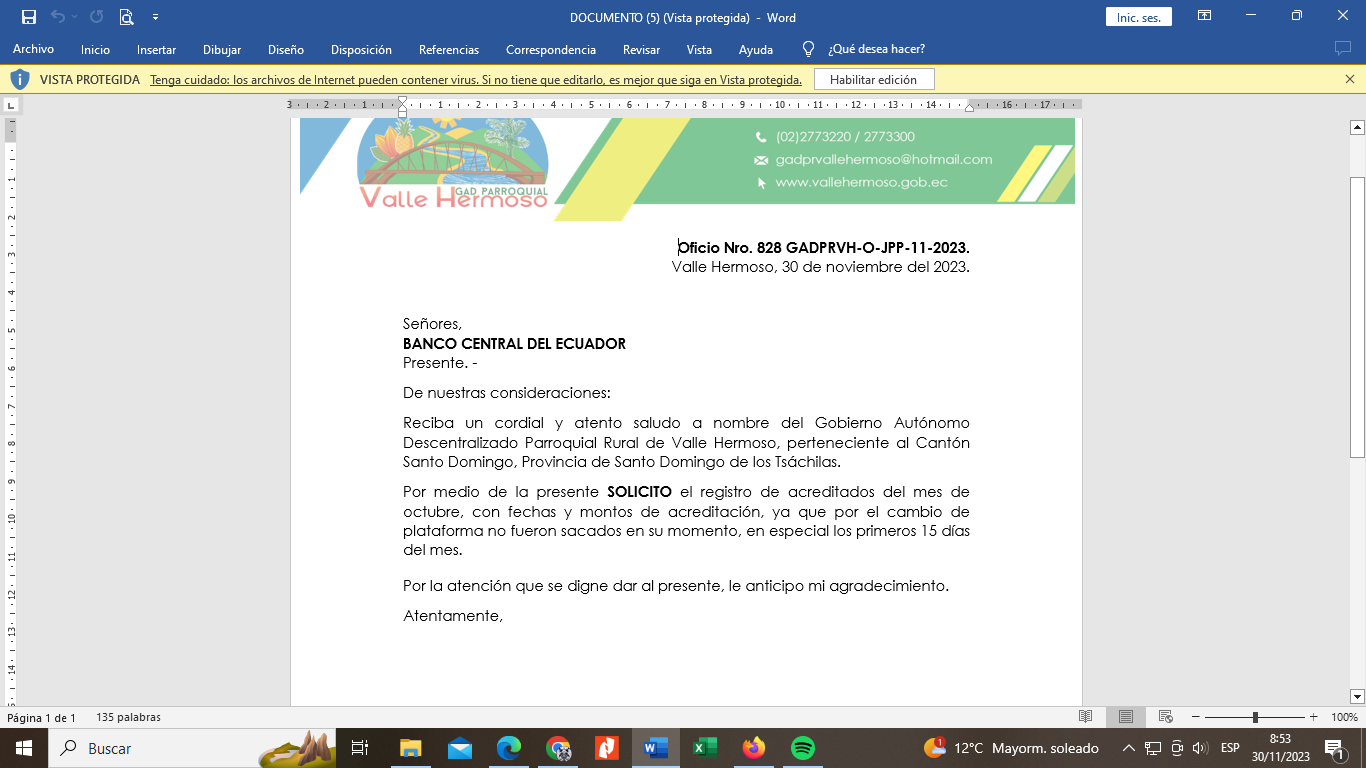This screenshot has height=768, width=1366.
Task: Switch to Print Layout view
Action: (1126, 717)
